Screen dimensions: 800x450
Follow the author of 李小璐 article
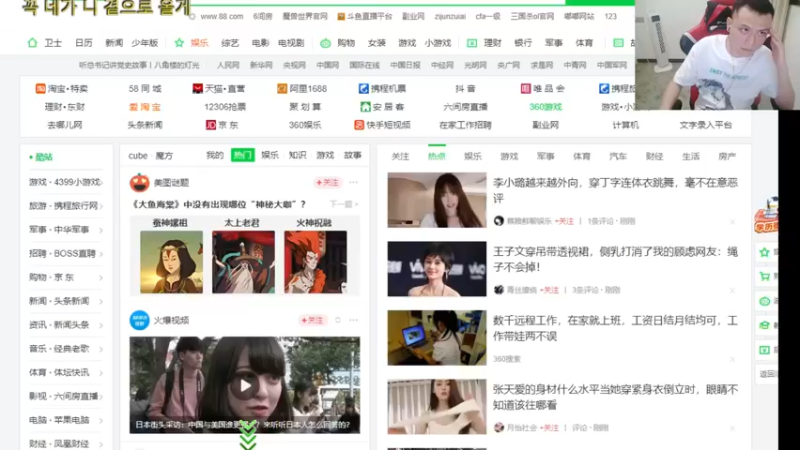564,221
